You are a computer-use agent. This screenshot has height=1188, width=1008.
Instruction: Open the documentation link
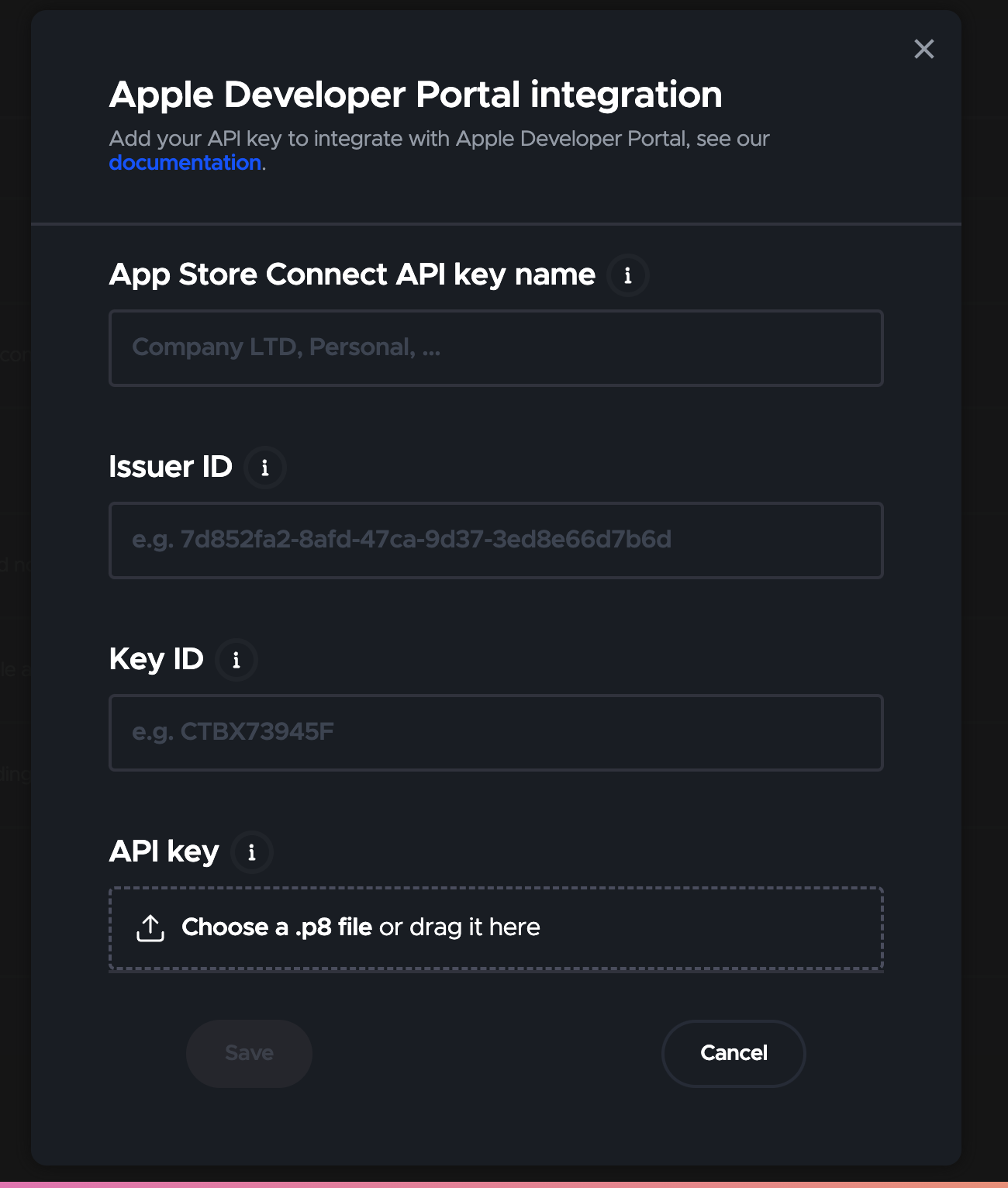[185, 163]
